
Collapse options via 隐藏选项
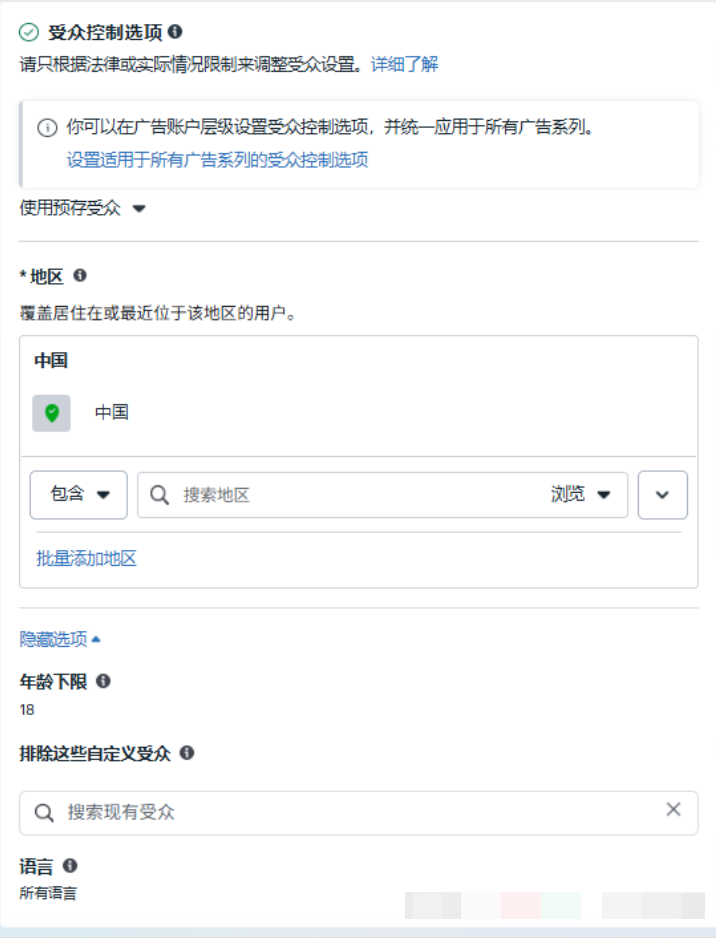[60, 638]
